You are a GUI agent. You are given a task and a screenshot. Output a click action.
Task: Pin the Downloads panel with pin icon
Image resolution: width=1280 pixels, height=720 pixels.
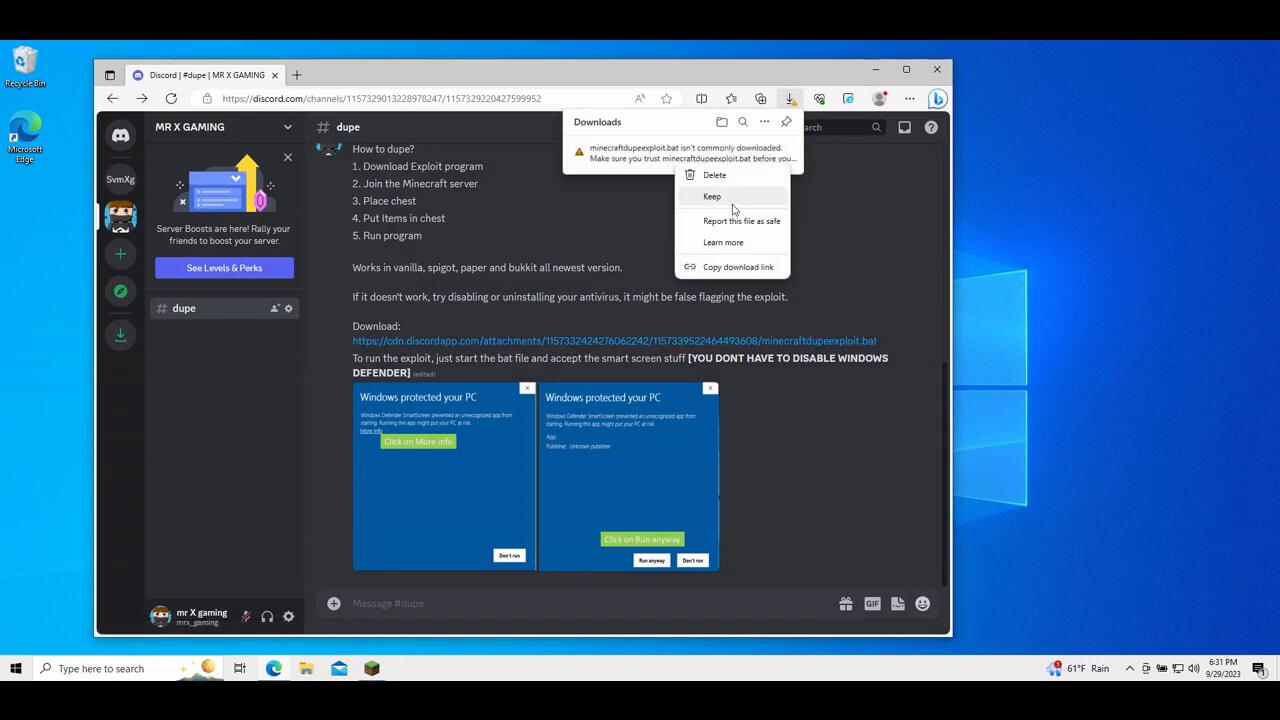click(x=786, y=122)
